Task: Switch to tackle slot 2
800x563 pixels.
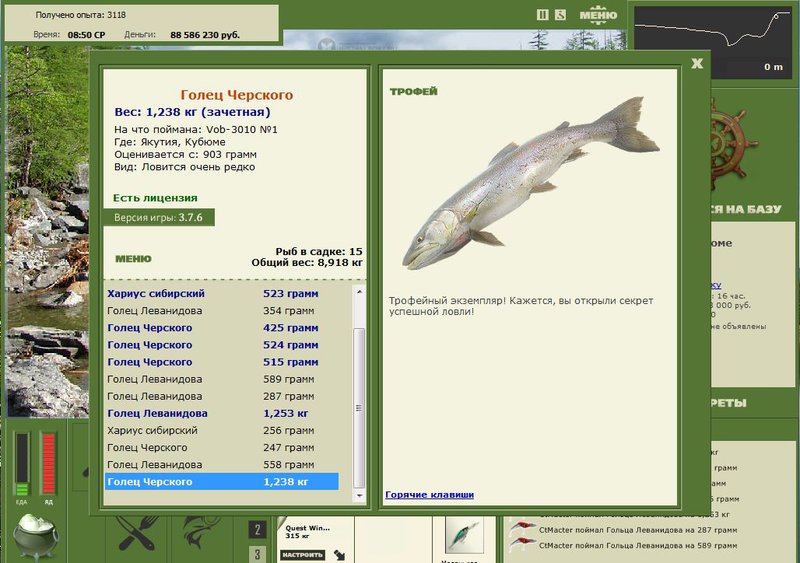Action: click(x=257, y=529)
